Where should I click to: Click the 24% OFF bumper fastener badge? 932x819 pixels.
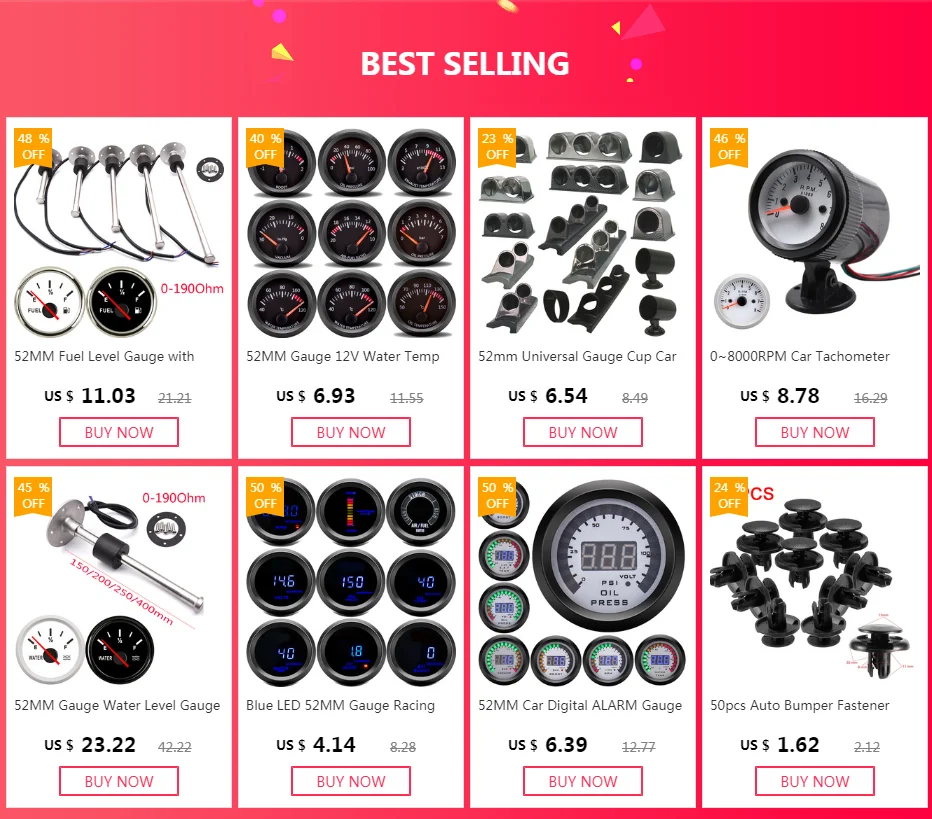tap(729, 496)
